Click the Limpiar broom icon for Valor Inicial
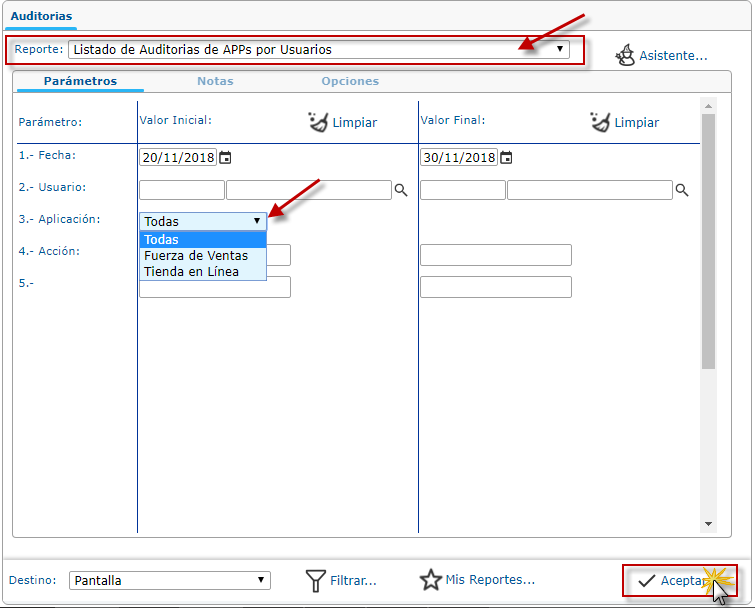This screenshot has width=755, height=608. [319, 122]
